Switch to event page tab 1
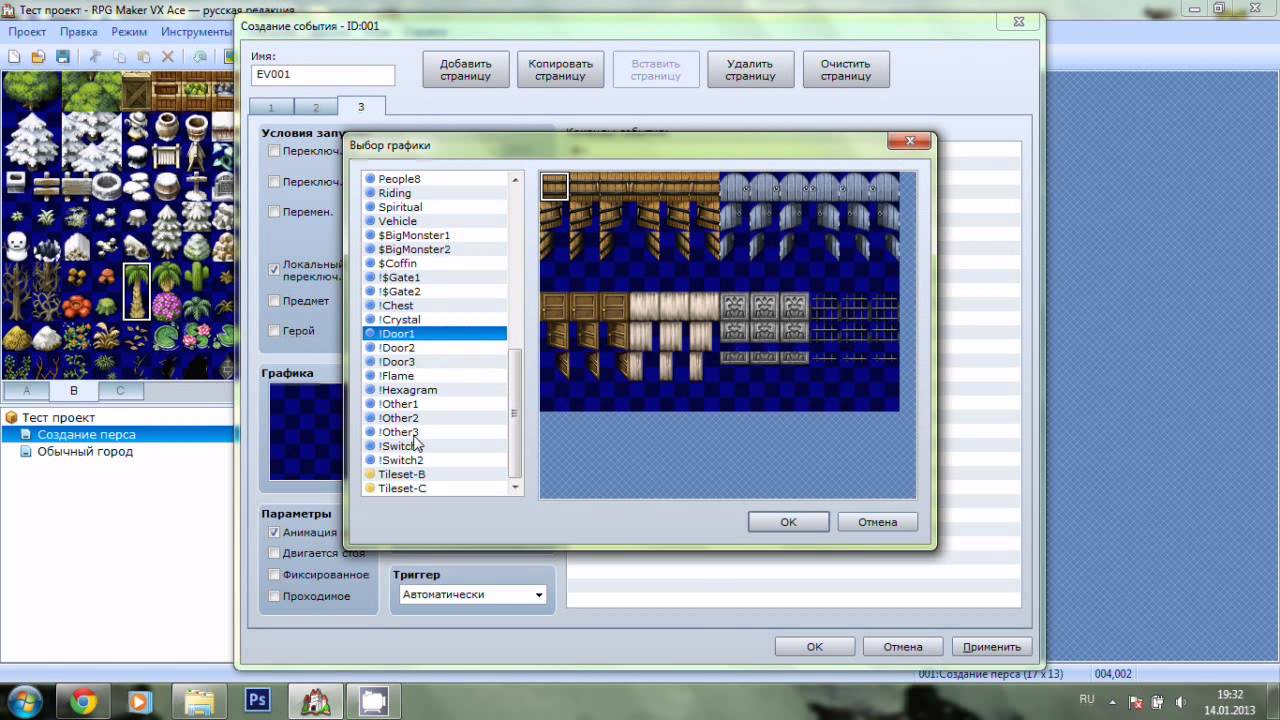The width and height of the screenshot is (1280, 720). tap(270, 107)
